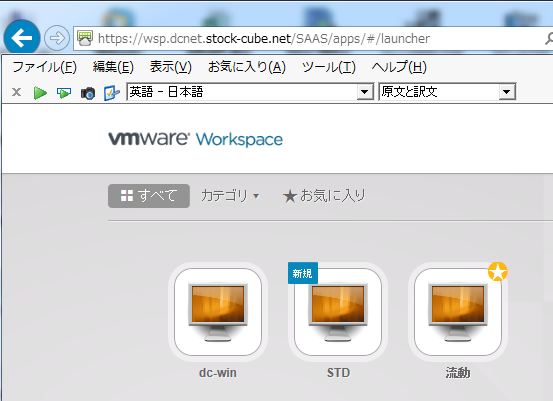Click the 新規 badge on STD
The image size is (553, 401).
click(303, 273)
